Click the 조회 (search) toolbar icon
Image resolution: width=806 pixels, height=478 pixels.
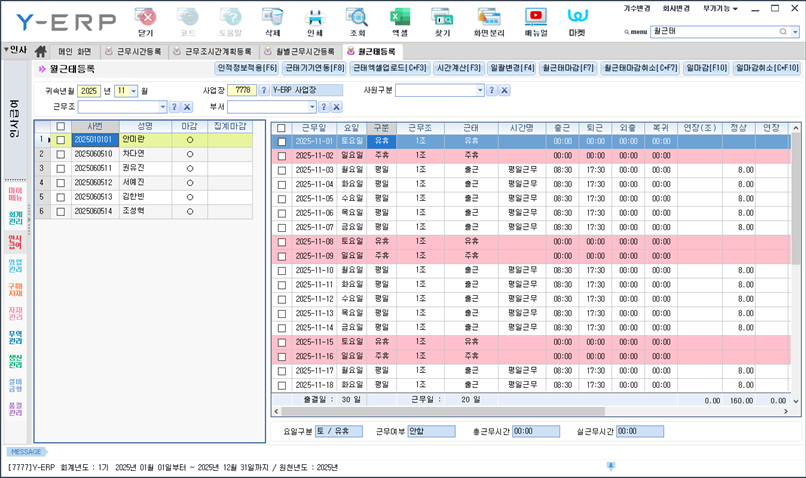[357, 20]
